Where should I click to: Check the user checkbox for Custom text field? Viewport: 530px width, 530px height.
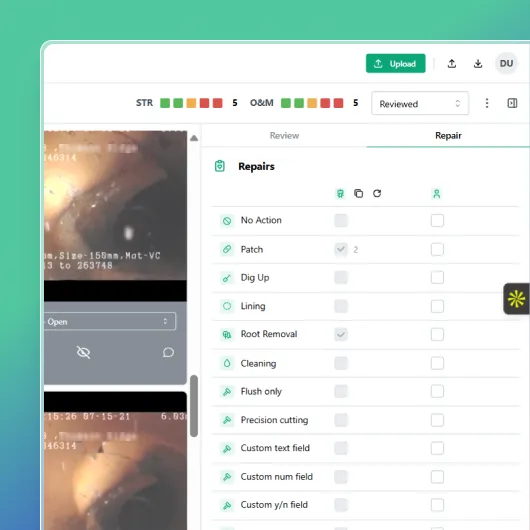(x=437, y=448)
